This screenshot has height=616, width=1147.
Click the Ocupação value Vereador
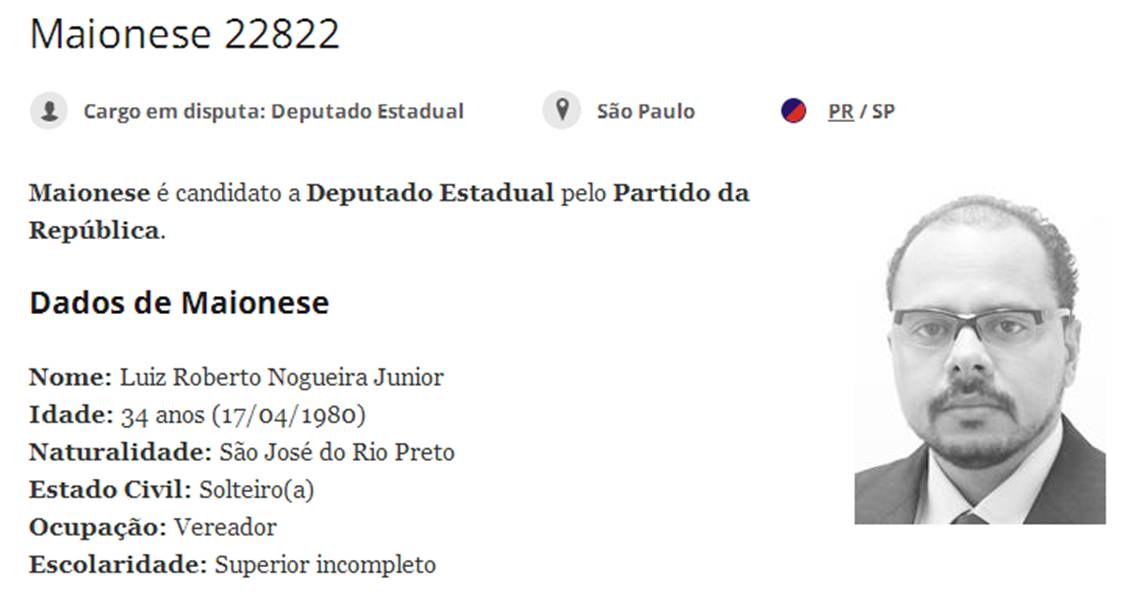click(225, 527)
